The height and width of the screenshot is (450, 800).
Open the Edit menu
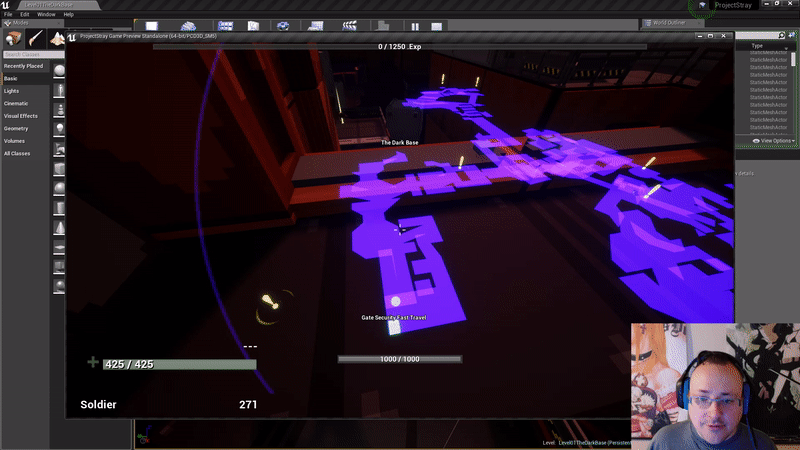24,14
